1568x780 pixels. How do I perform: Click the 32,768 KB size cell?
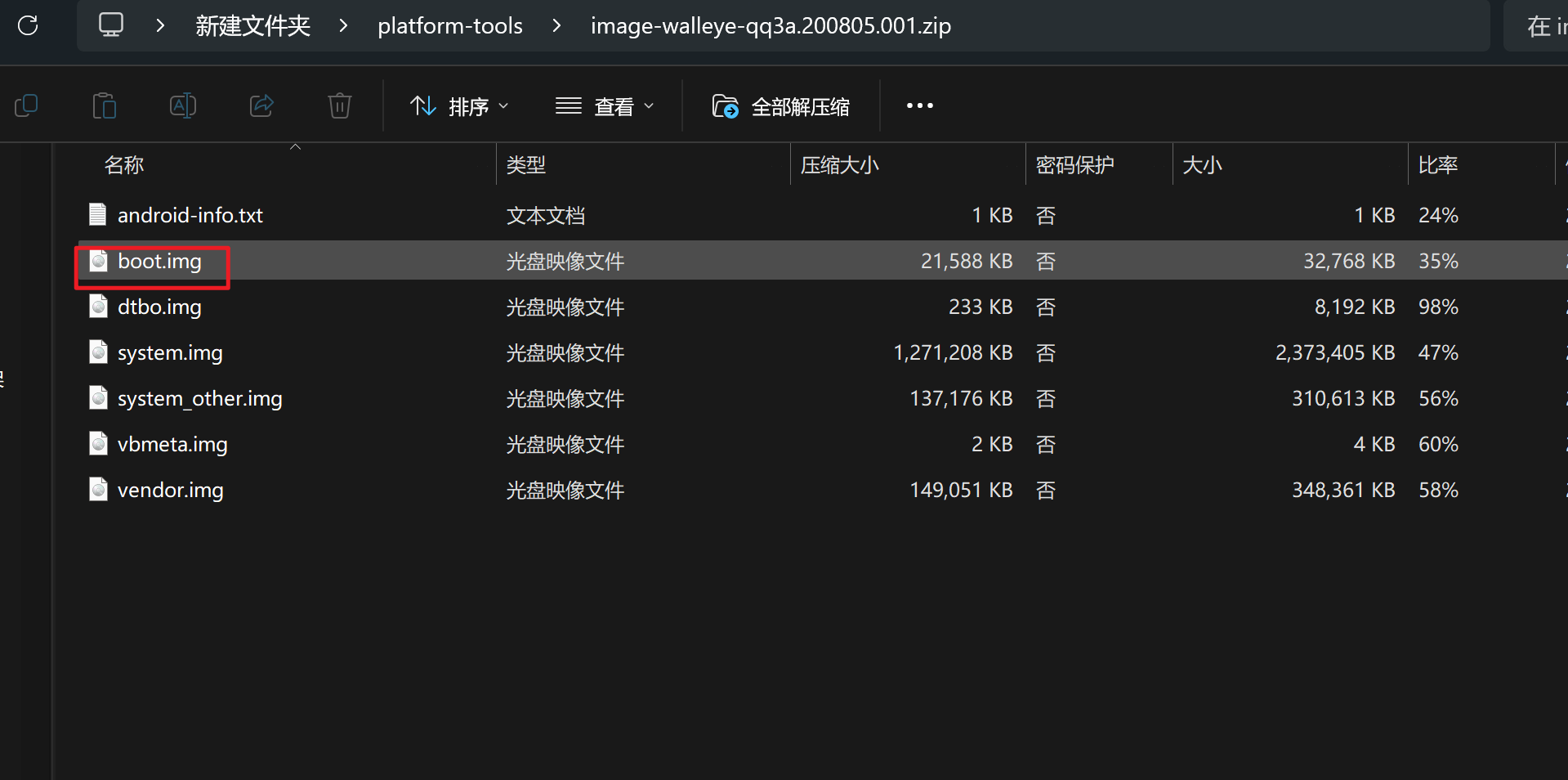[x=1349, y=261]
